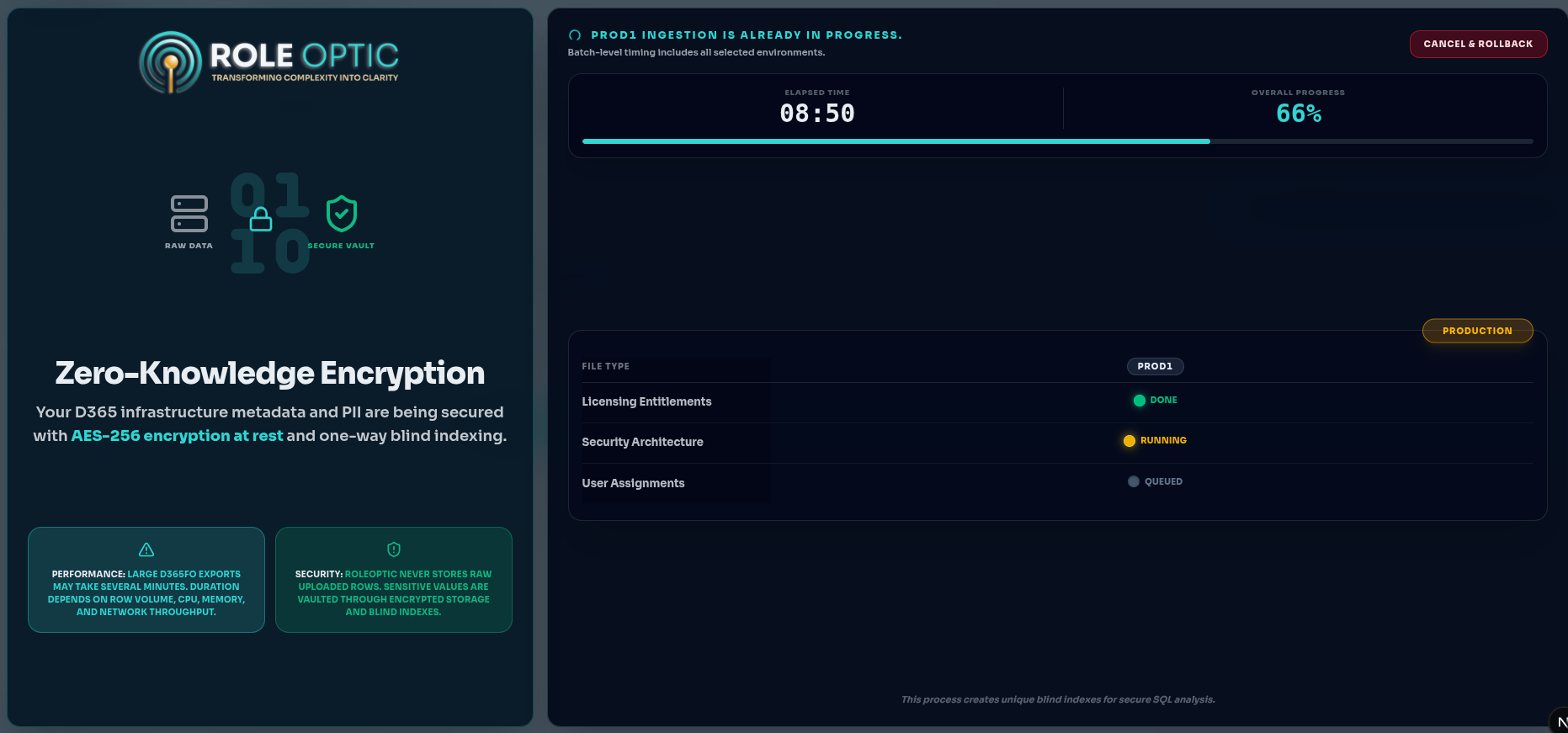Click the Transforming Complexity Into Clarity tagline
This screenshot has width=1568, height=733.
click(x=305, y=77)
